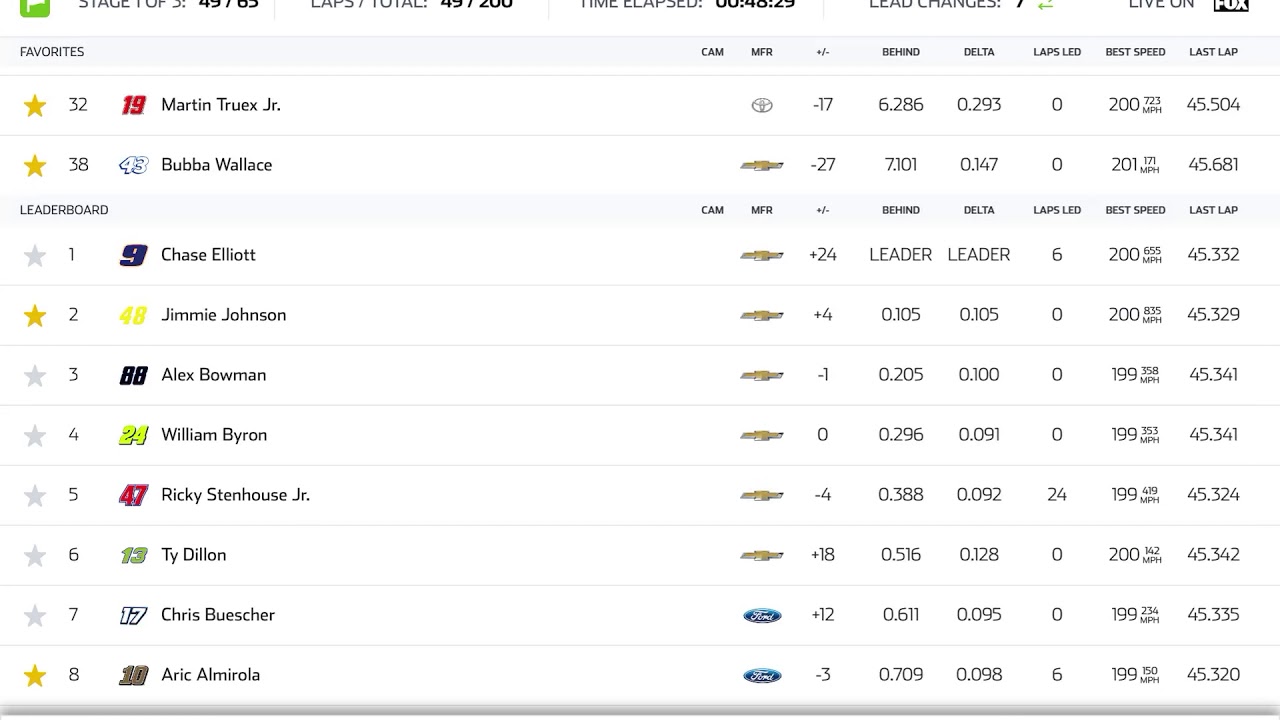Click the Chevrolet logo in Ty Dillon's row
The image size is (1280, 720).
tap(762, 555)
